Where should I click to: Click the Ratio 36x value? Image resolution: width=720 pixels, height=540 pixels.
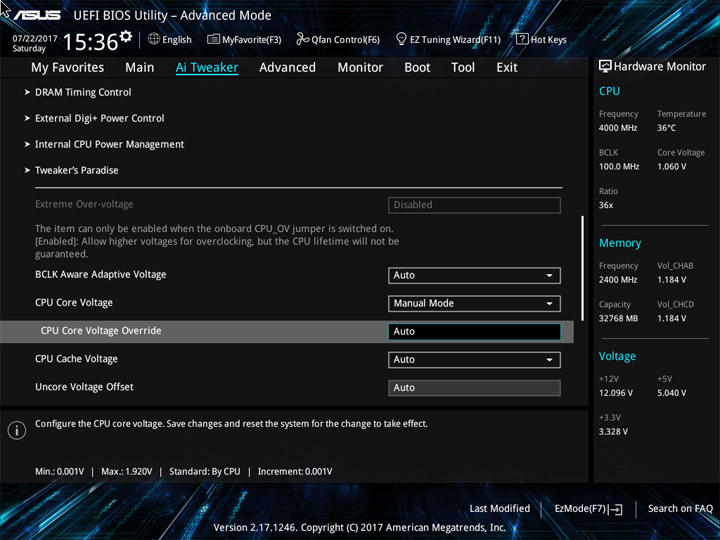tap(606, 205)
